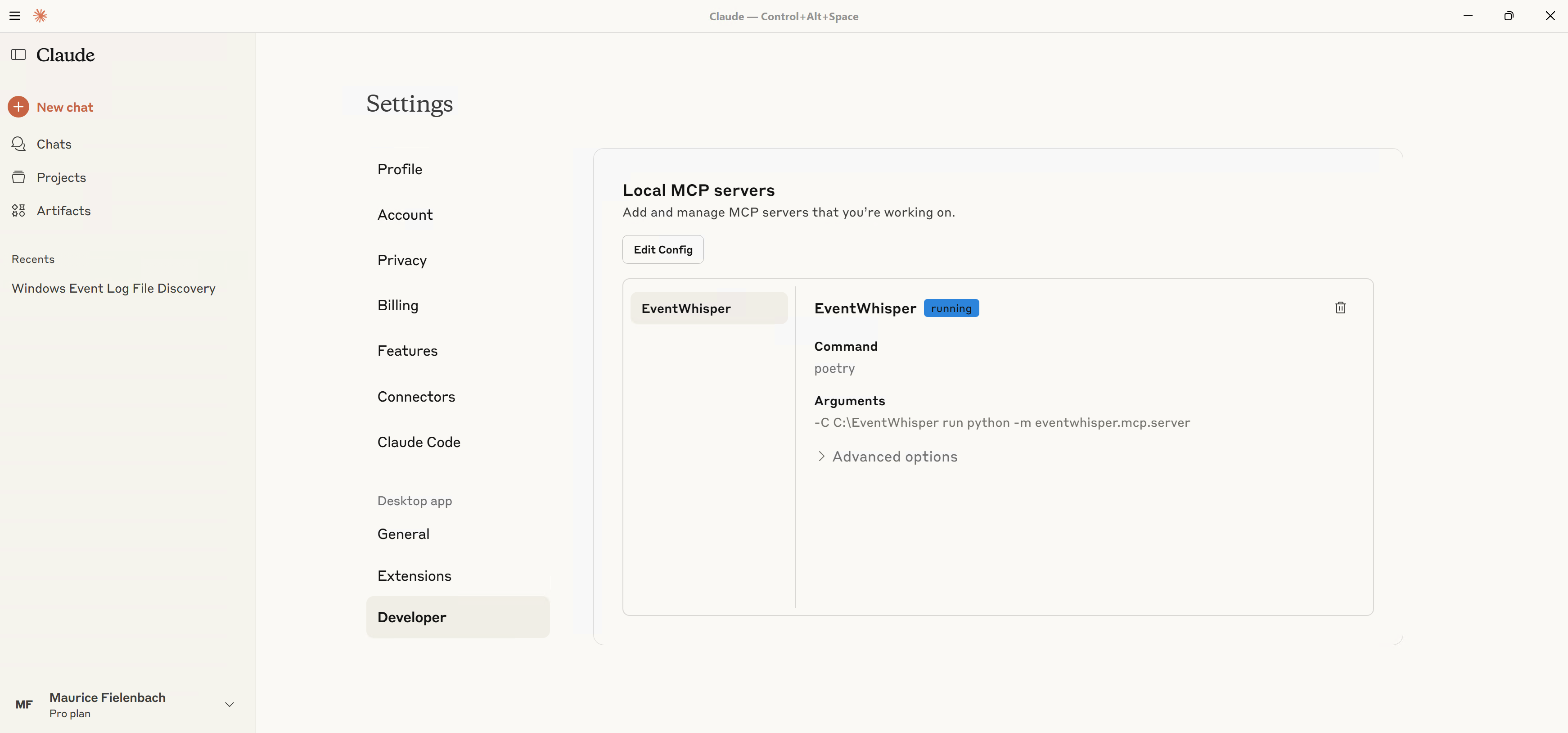Open the Profile settings section
The width and height of the screenshot is (1568, 733).
click(399, 169)
